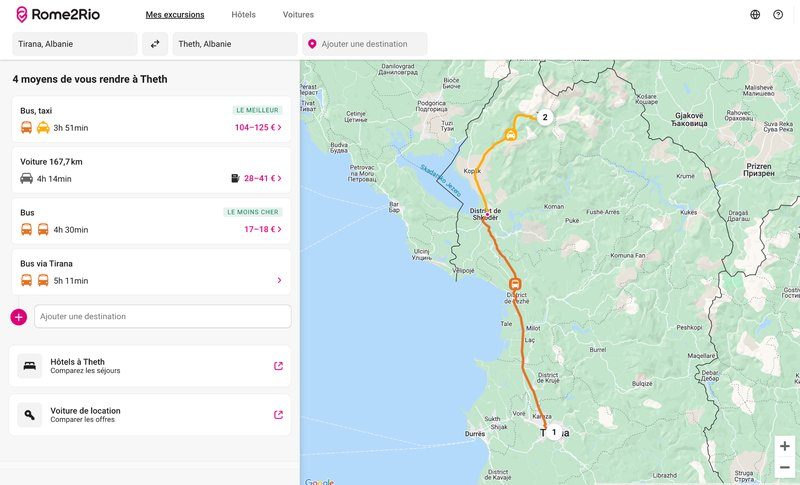The width and height of the screenshot is (800, 485).
Task: Select the Bus 4h 30min option
Action: tap(151, 221)
